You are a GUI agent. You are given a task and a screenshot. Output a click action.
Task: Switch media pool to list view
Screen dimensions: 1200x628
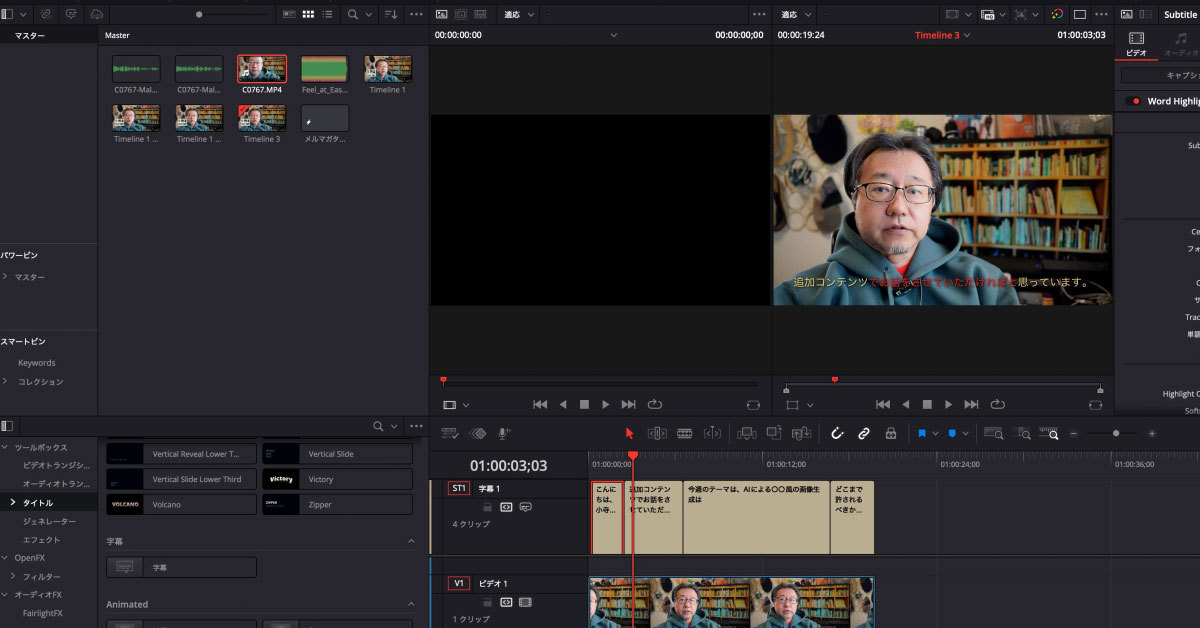[327, 15]
